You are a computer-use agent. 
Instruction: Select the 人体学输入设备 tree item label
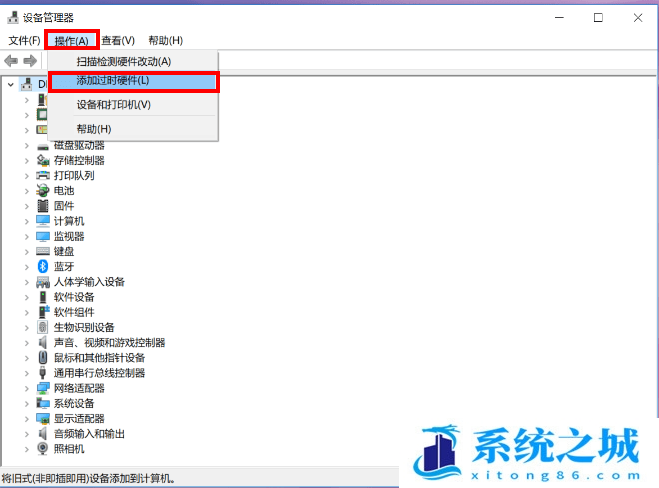[x=89, y=282]
